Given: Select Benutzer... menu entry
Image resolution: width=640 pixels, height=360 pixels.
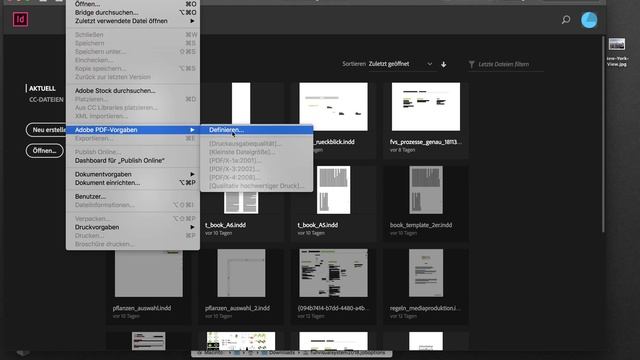Looking at the screenshot, I should (x=133, y=196).
